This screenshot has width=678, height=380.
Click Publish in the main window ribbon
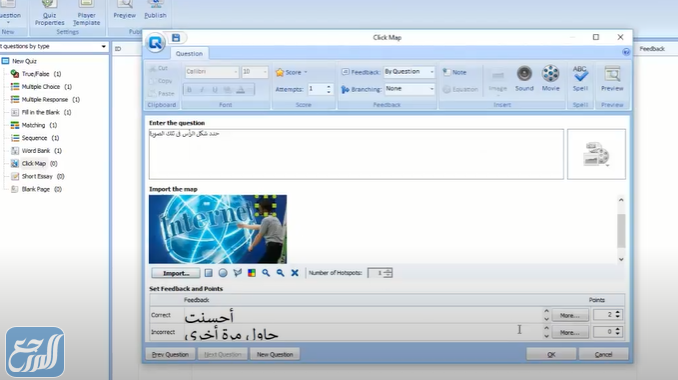155,10
